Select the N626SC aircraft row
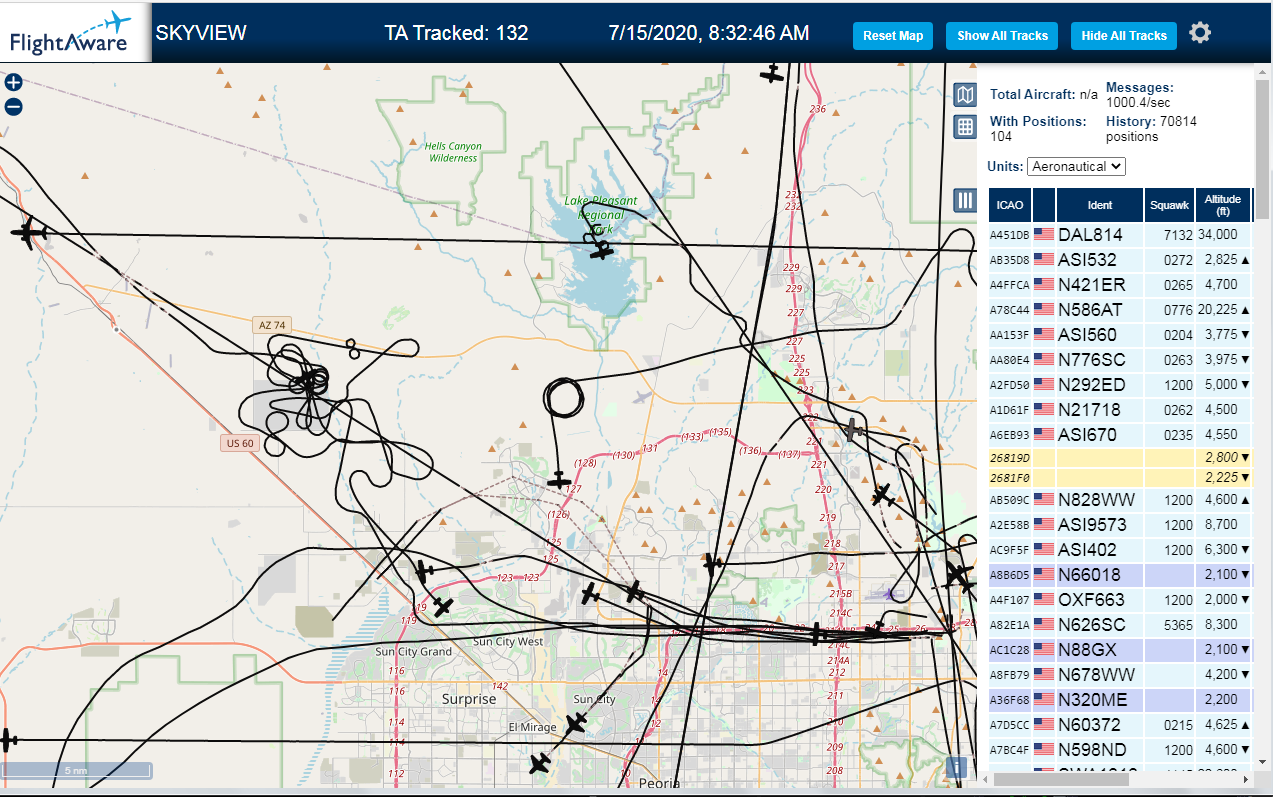Viewport: 1273px width, 797px height. pyautogui.click(x=1121, y=625)
